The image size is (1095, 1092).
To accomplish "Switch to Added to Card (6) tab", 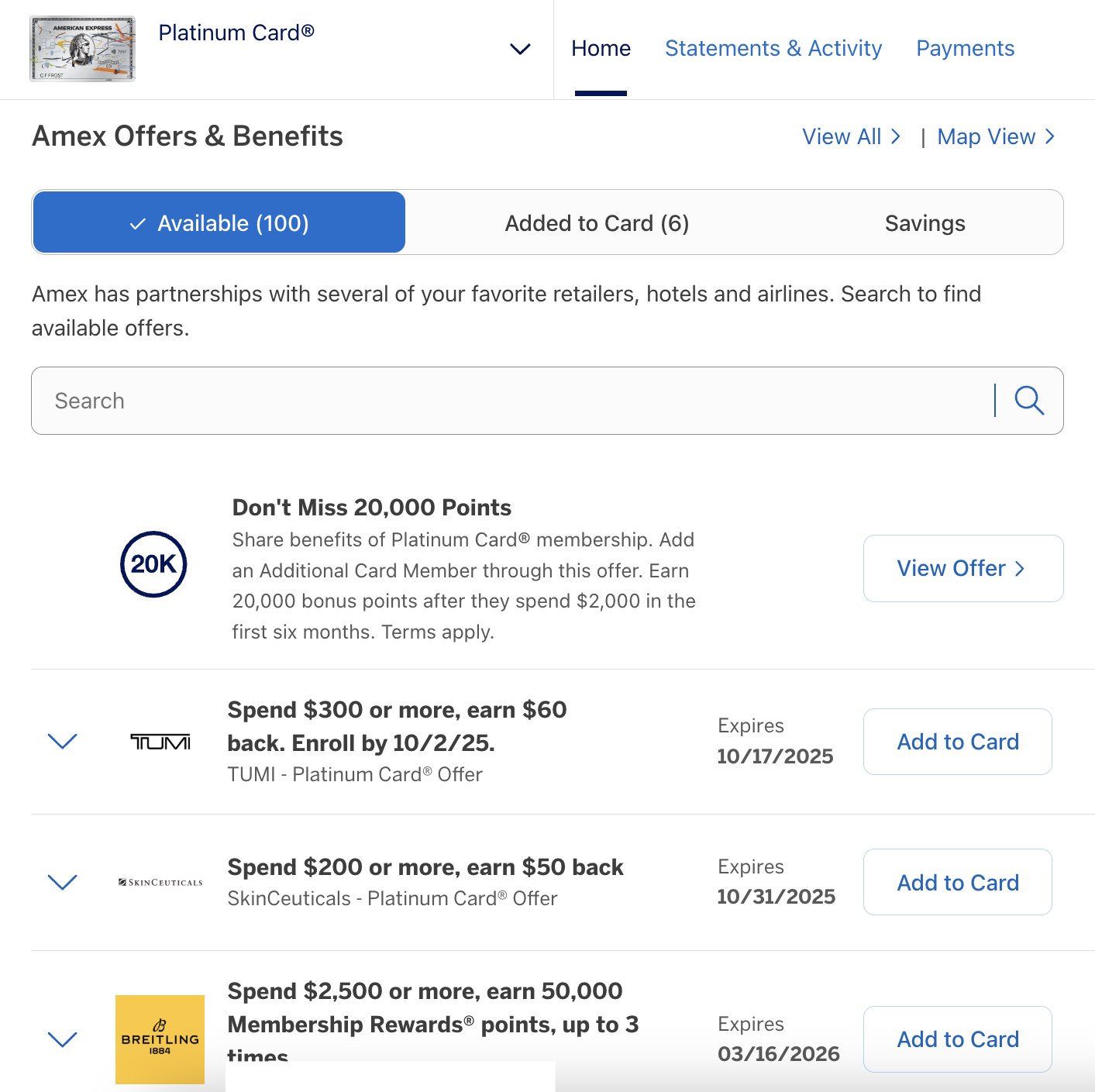I will [597, 223].
